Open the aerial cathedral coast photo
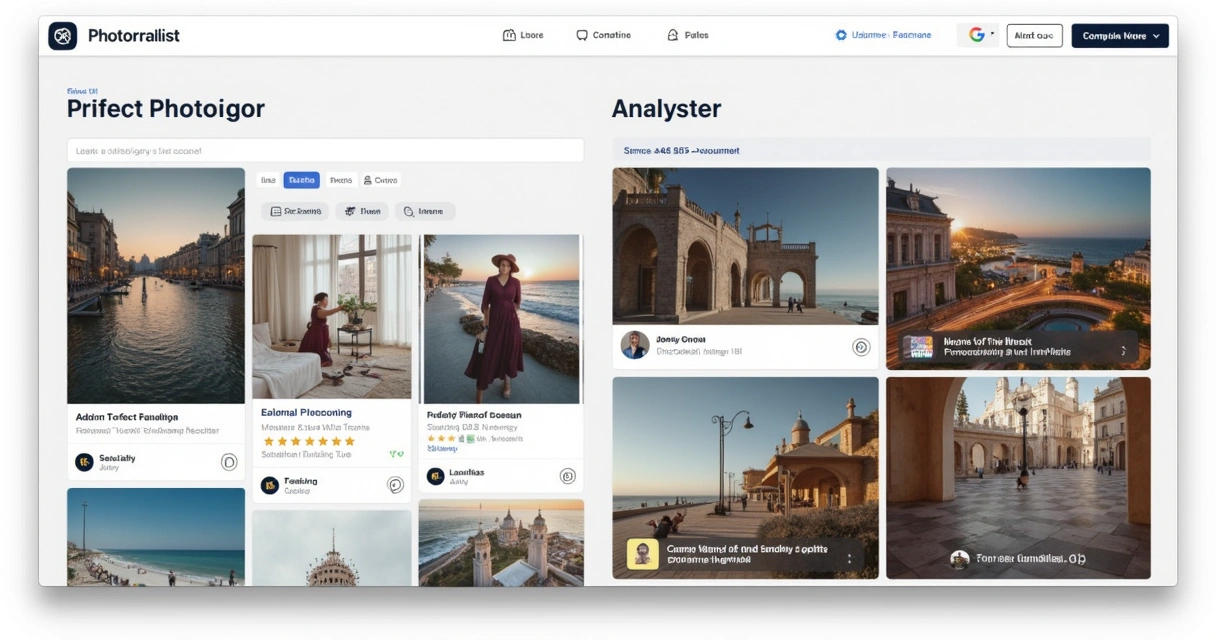Viewport: 1216px width, 640px height. (501, 543)
